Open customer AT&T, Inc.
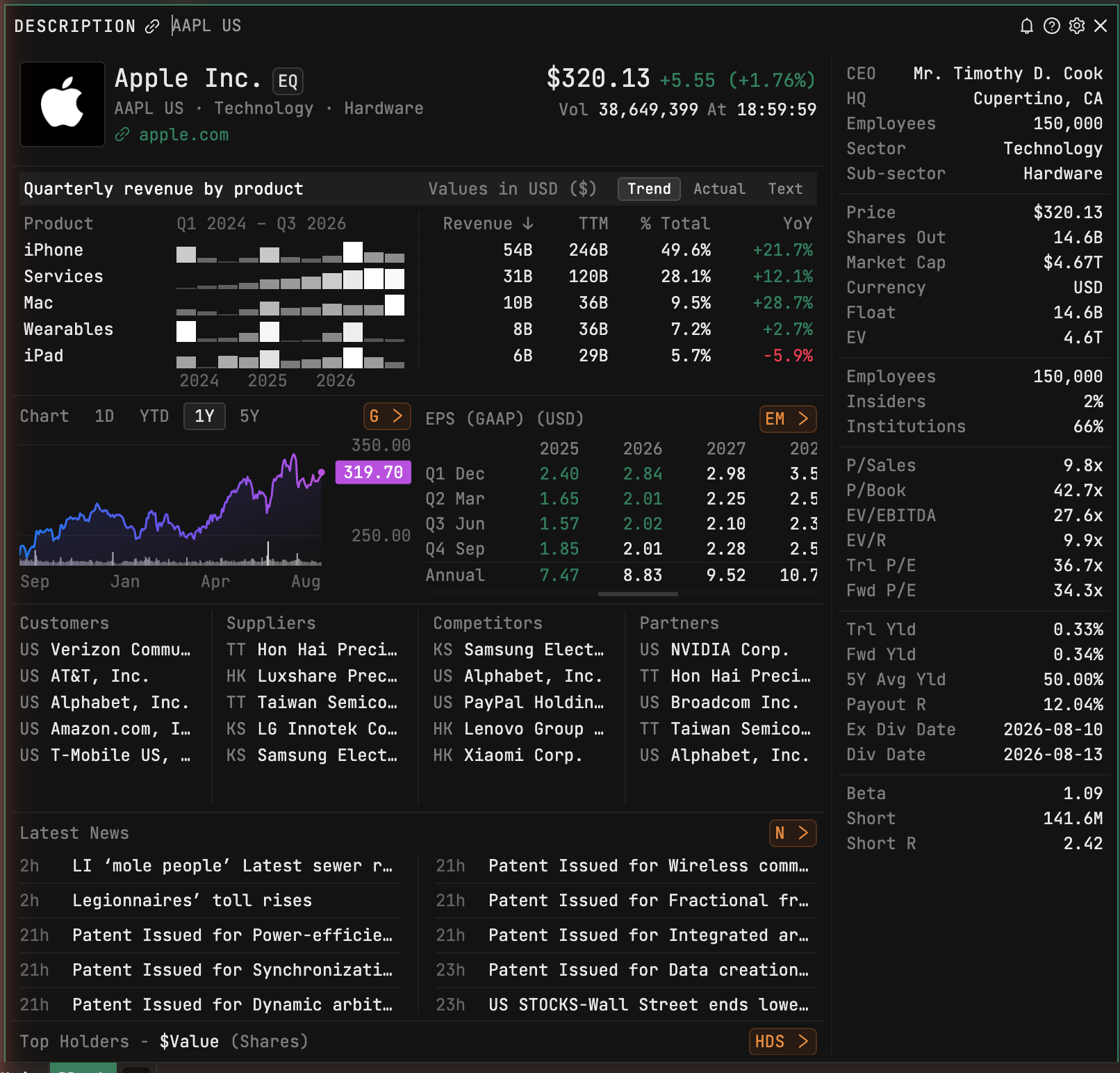The height and width of the screenshot is (1073, 1120). click(84, 676)
